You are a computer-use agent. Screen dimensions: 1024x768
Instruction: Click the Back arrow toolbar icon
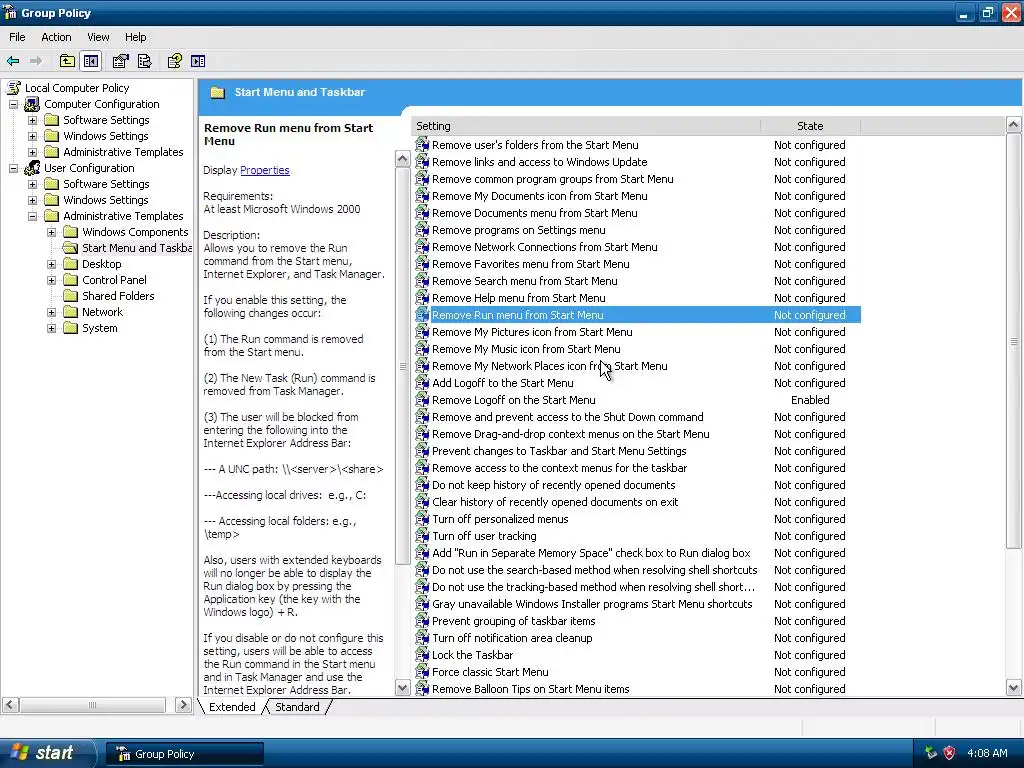(x=13, y=61)
